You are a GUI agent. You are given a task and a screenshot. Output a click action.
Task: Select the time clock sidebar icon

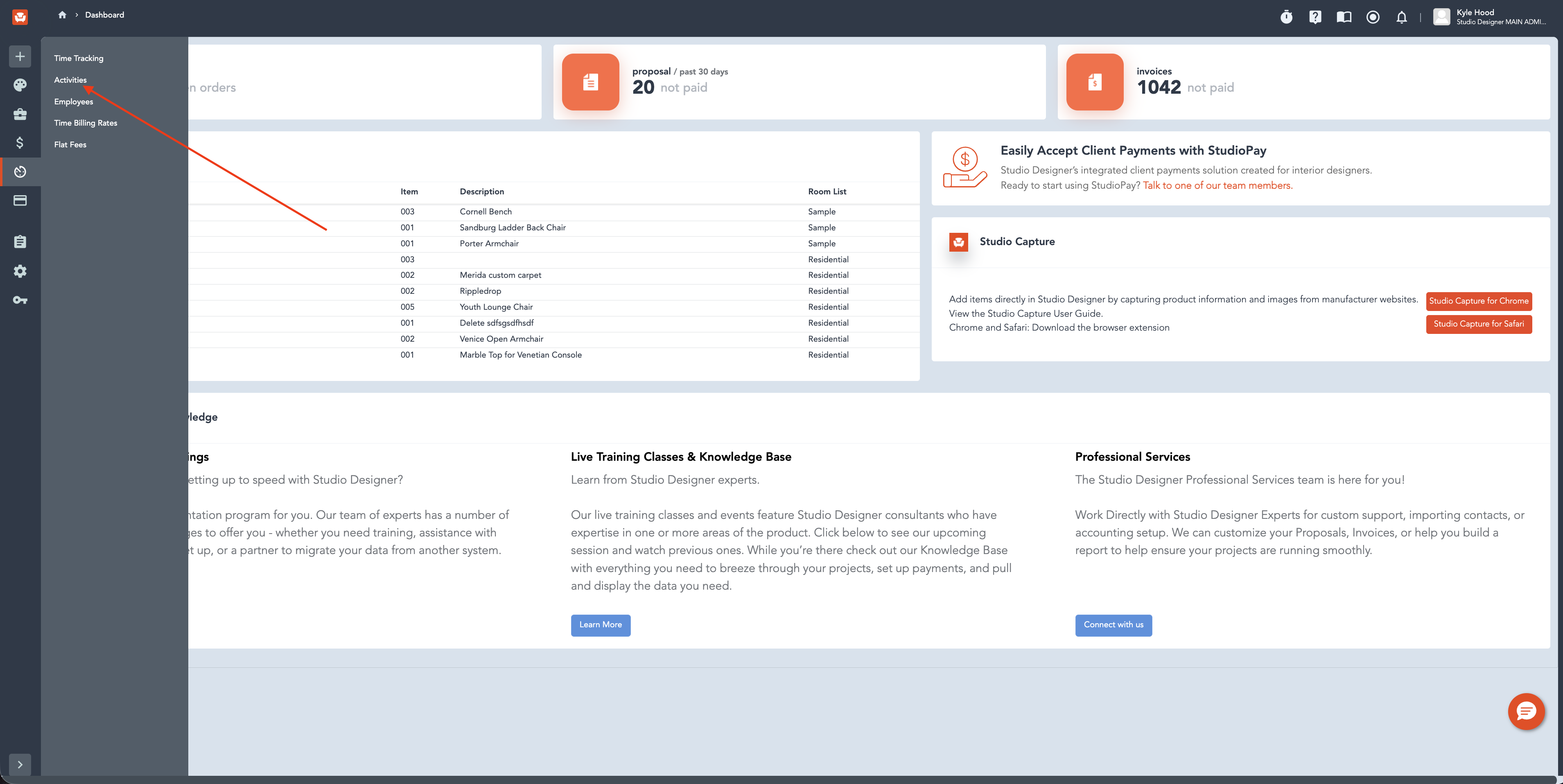(20, 171)
